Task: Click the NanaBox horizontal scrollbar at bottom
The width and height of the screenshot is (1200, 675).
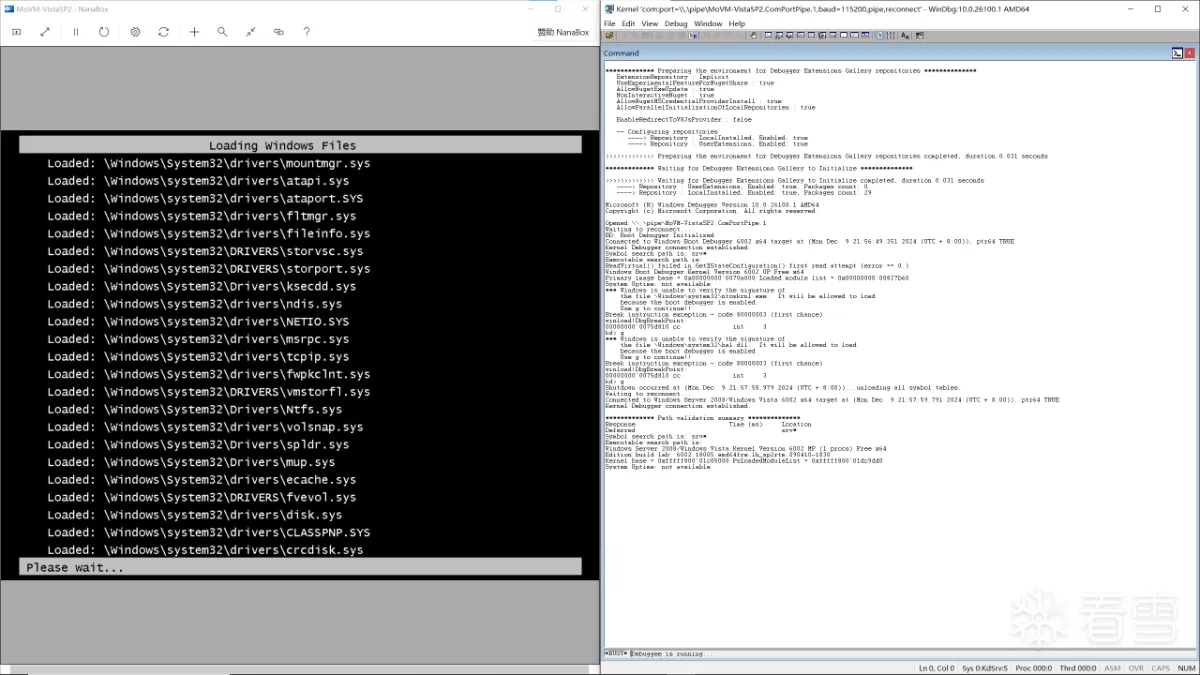Action: tap(300, 669)
